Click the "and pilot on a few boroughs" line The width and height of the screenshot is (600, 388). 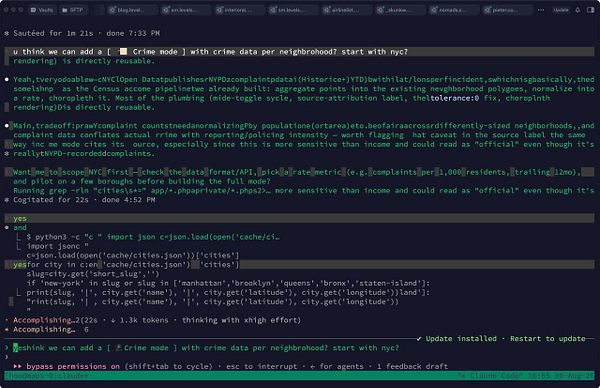point(142,181)
